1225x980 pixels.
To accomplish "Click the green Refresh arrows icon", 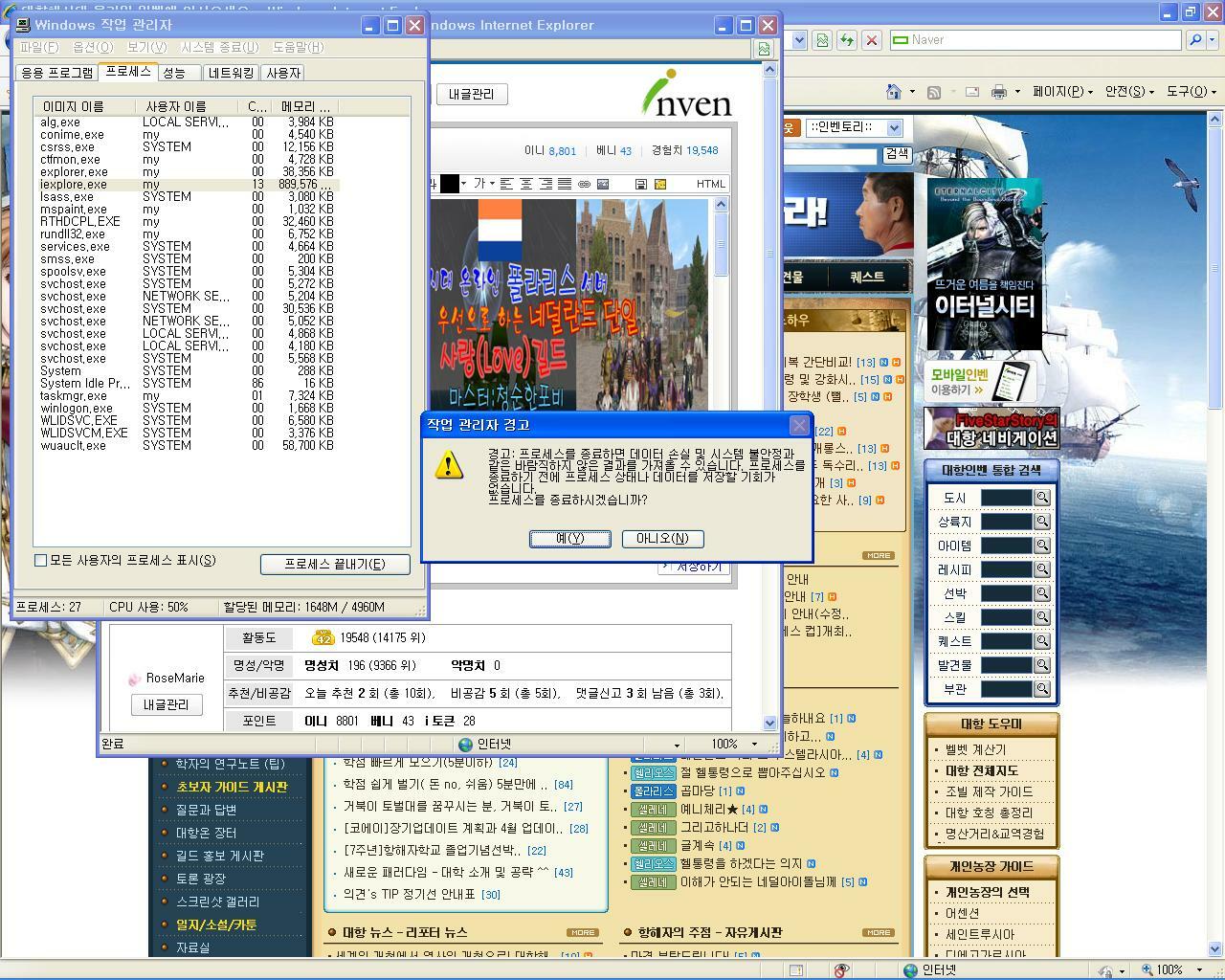I will click(x=846, y=40).
